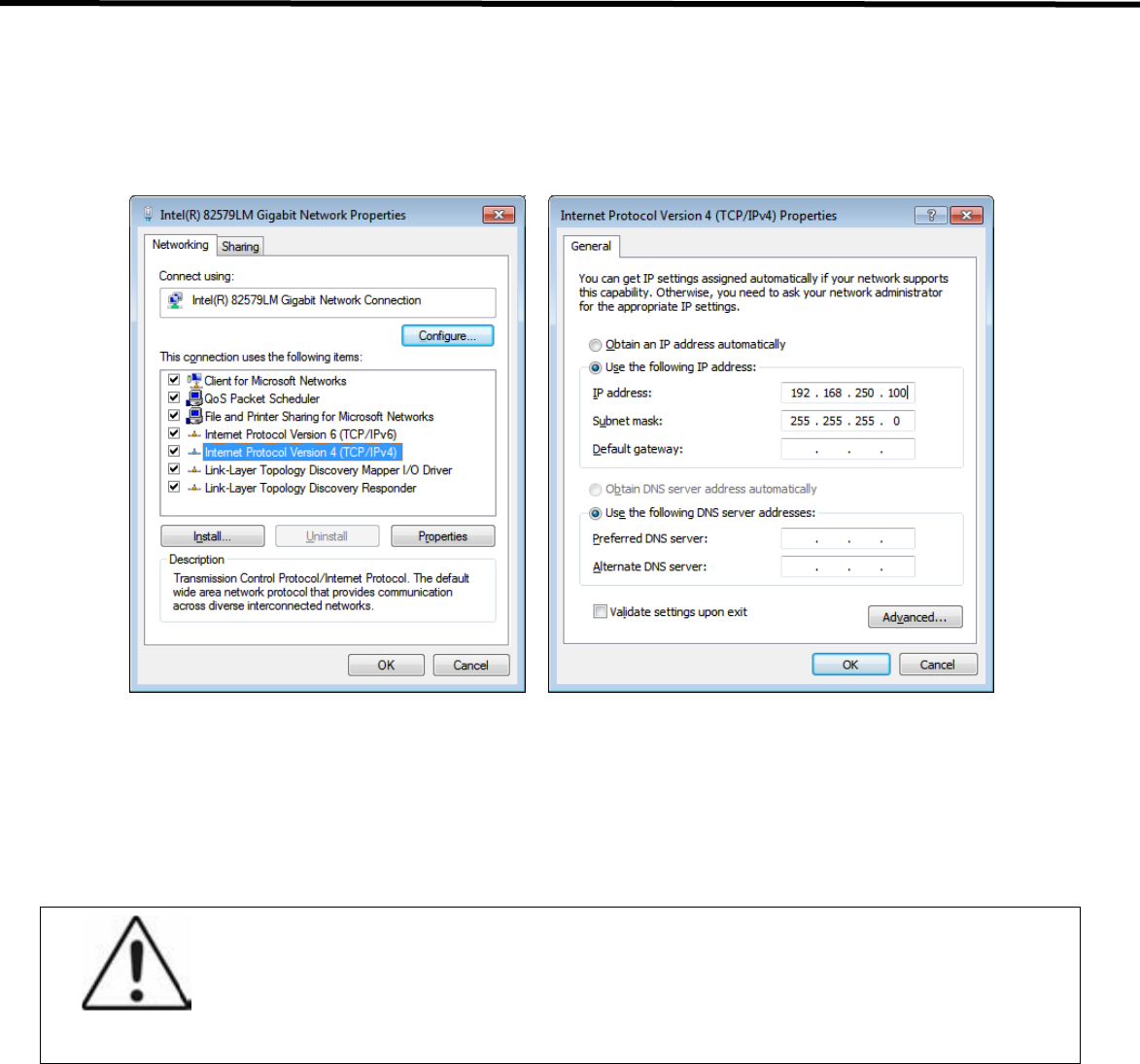Enable Validate settings upon exit
Viewport: 1140px width, 1064px height.
[600, 611]
